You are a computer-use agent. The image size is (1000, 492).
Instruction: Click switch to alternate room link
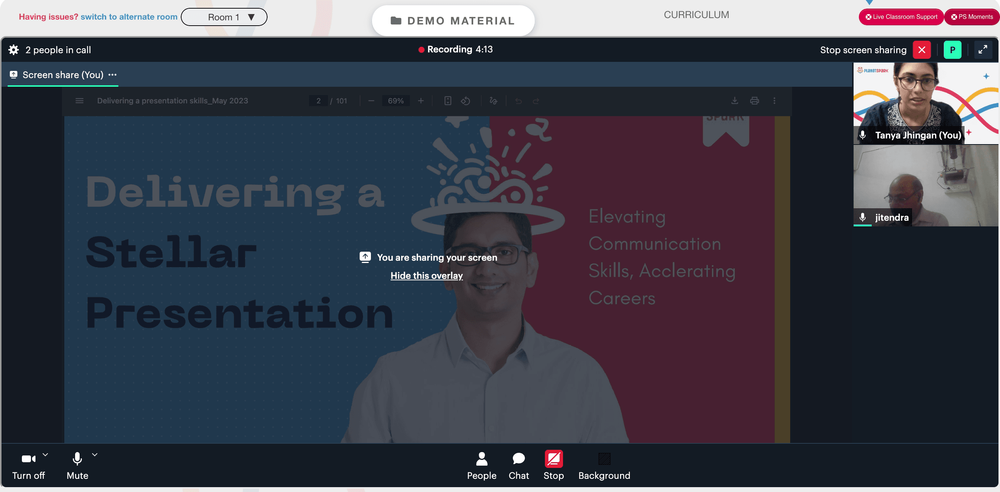(x=129, y=17)
